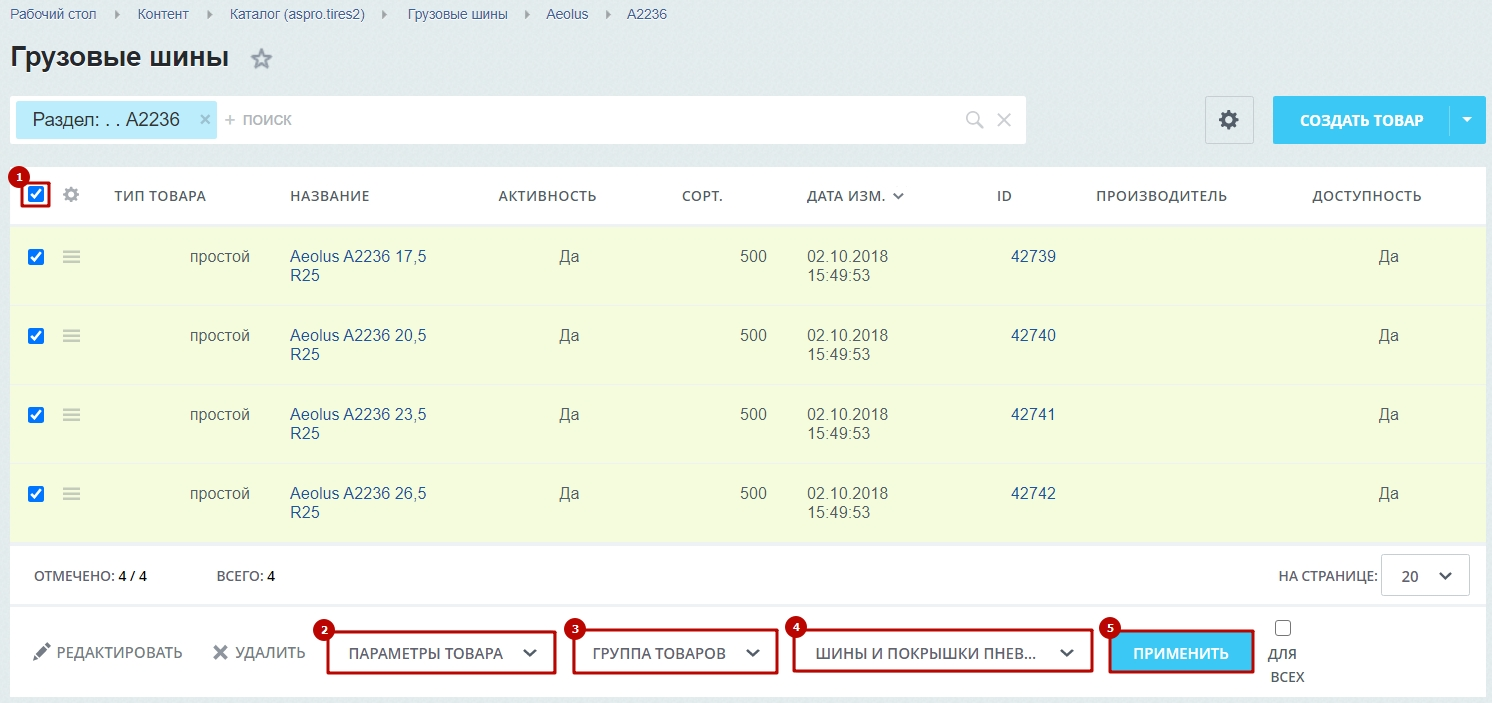Uncheck row with ID 42741

(x=36, y=415)
